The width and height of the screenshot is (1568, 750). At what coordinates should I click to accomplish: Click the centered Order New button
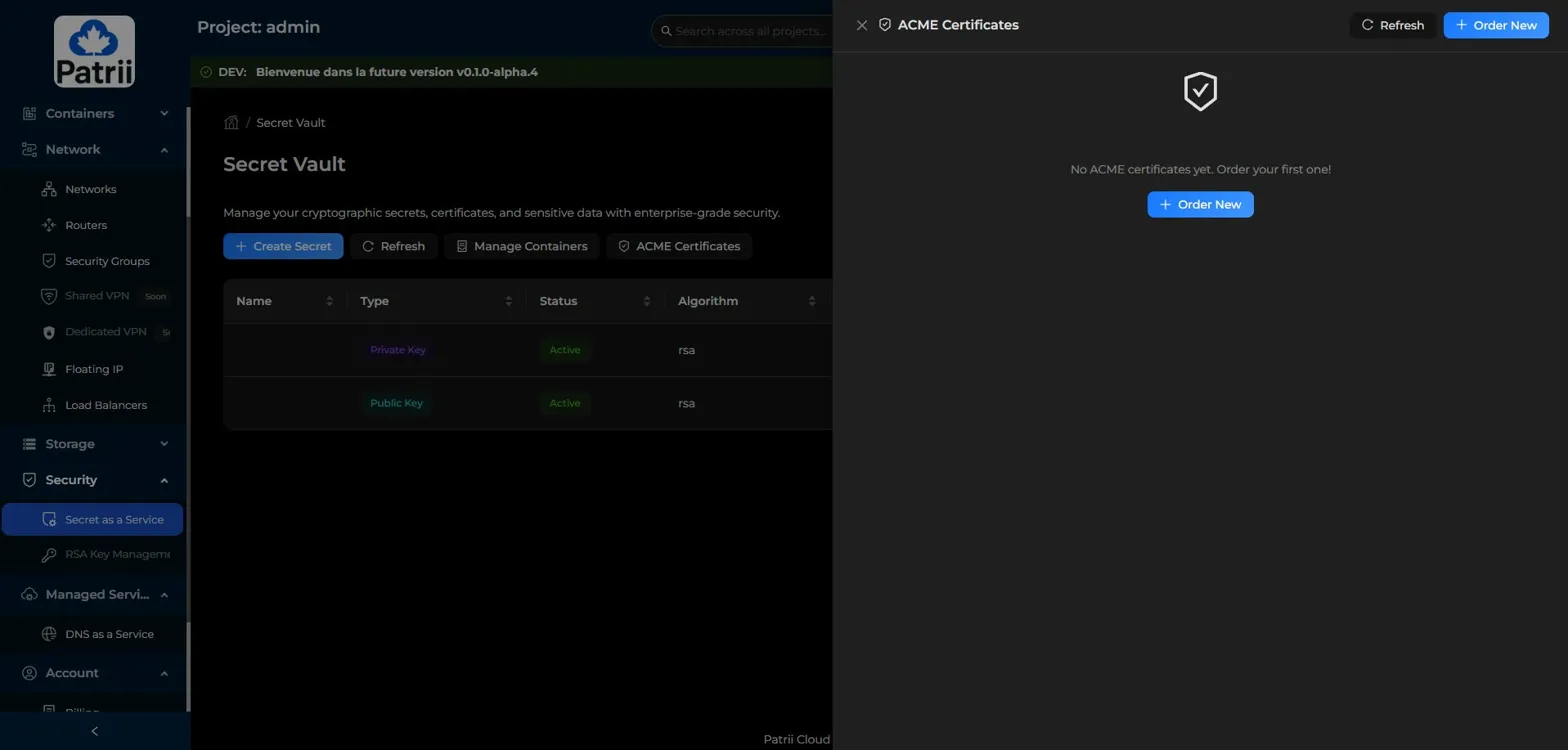click(x=1200, y=204)
